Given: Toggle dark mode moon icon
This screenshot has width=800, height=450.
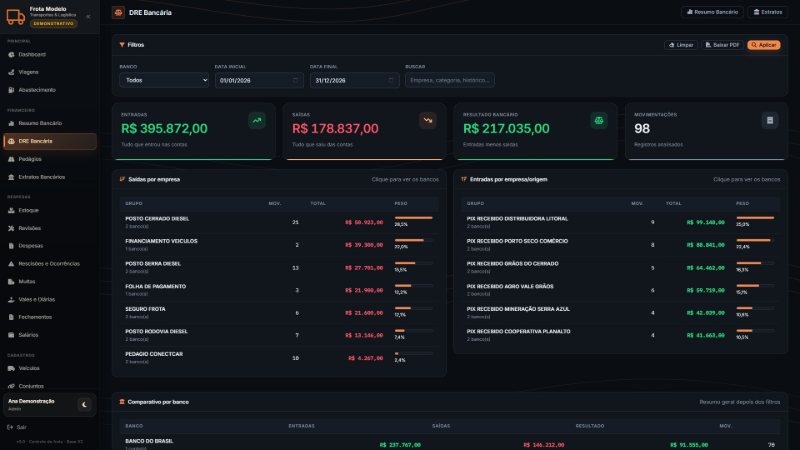Looking at the screenshot, I should [84, 405].
